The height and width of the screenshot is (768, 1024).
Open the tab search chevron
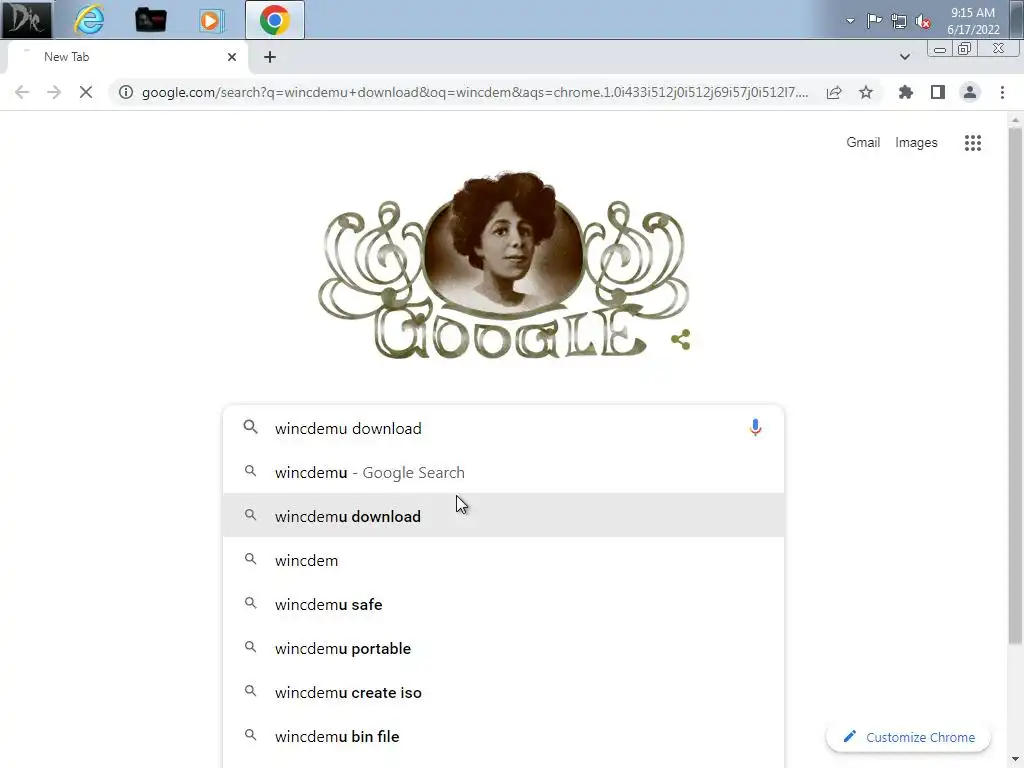click(904, 57)
